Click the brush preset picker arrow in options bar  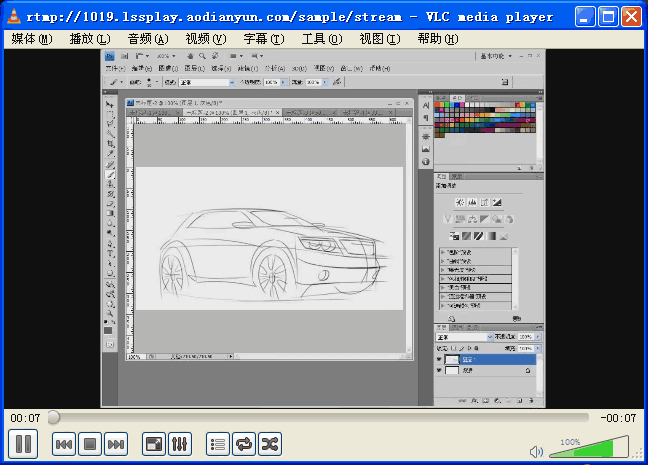157,82
